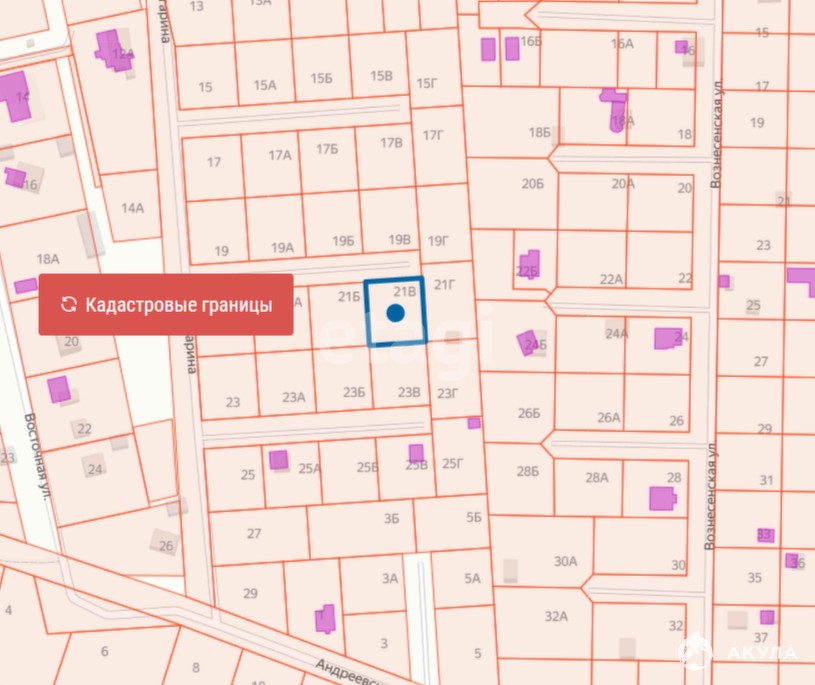
Task: Select the purple building on plot 24Б
Action: 529,343
